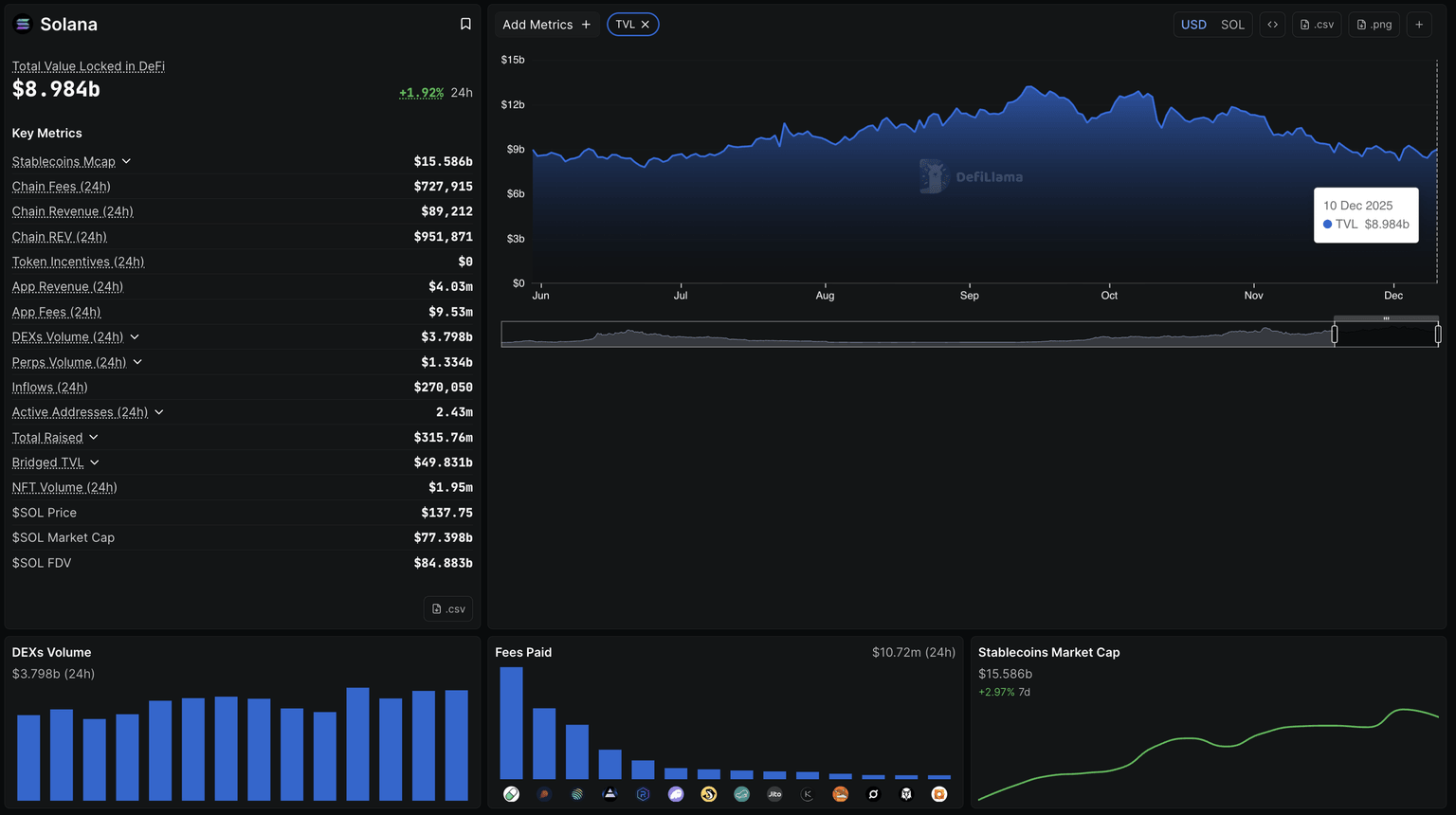Toggle USD denomination for the chart
1456x815 pixels.
pos(1193,24)
